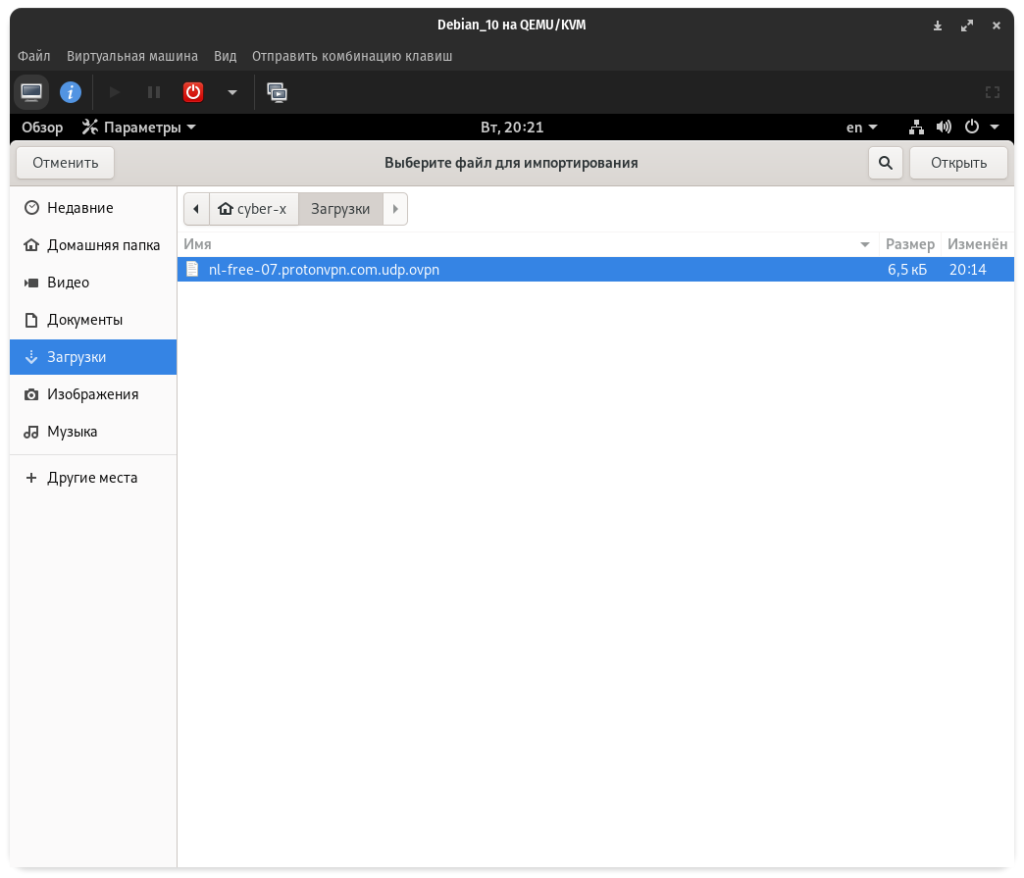The width and height of the screenshot is (1024, 878).
Task: Click the virtual machine console monitor icon
Action: (32, 92)
